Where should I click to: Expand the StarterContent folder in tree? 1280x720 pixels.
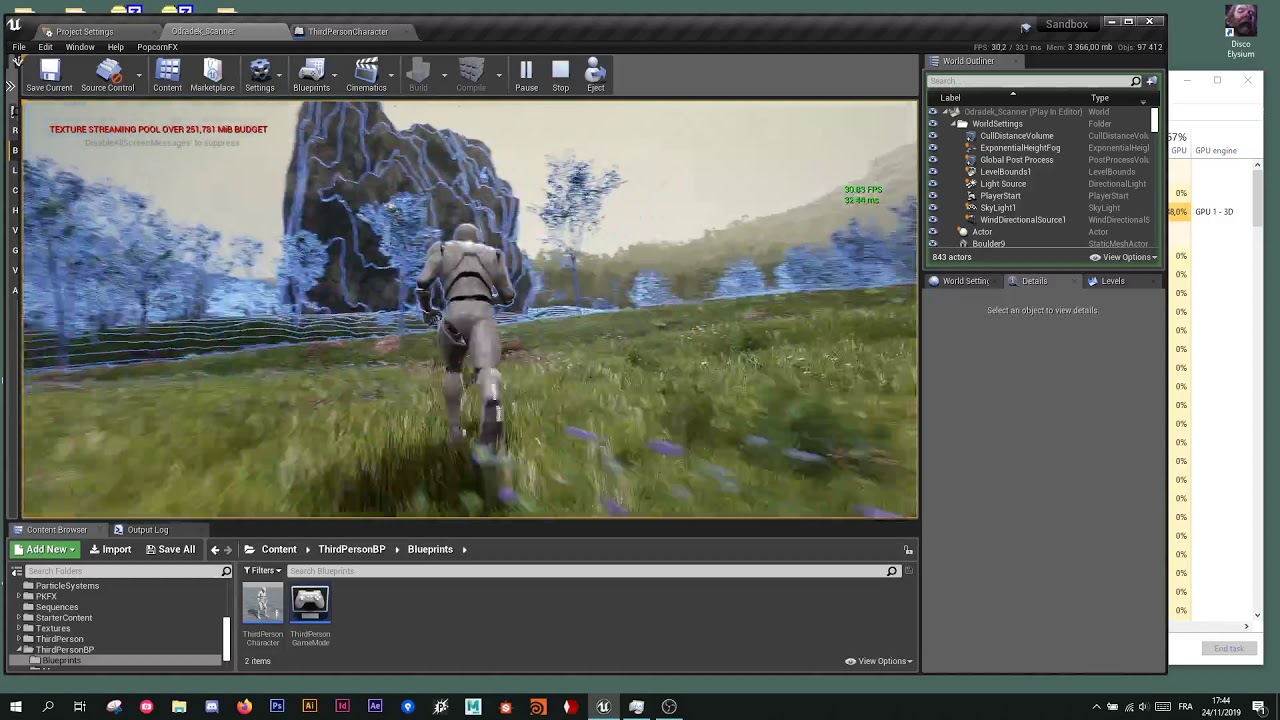coord(19,618)
